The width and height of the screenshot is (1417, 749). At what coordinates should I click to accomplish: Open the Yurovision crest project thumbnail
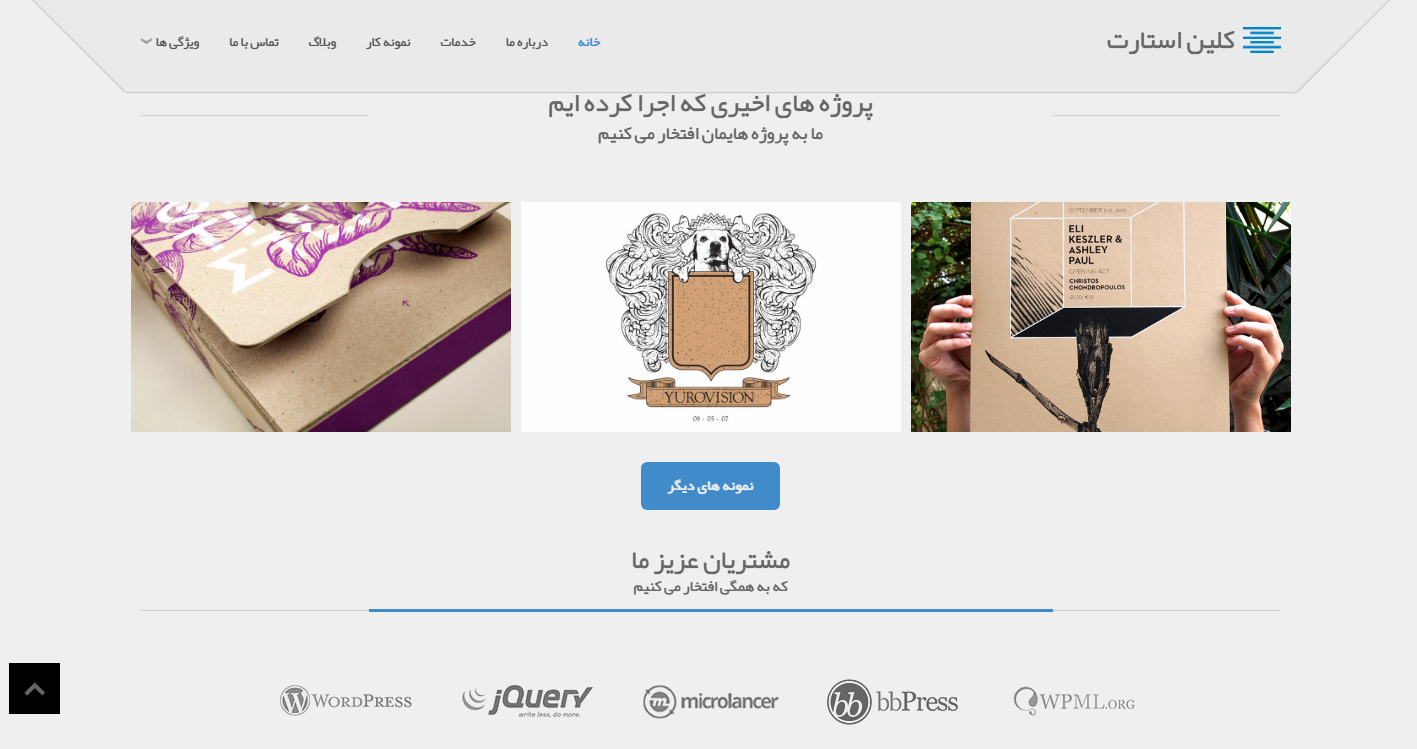click(x=711, y=317)
